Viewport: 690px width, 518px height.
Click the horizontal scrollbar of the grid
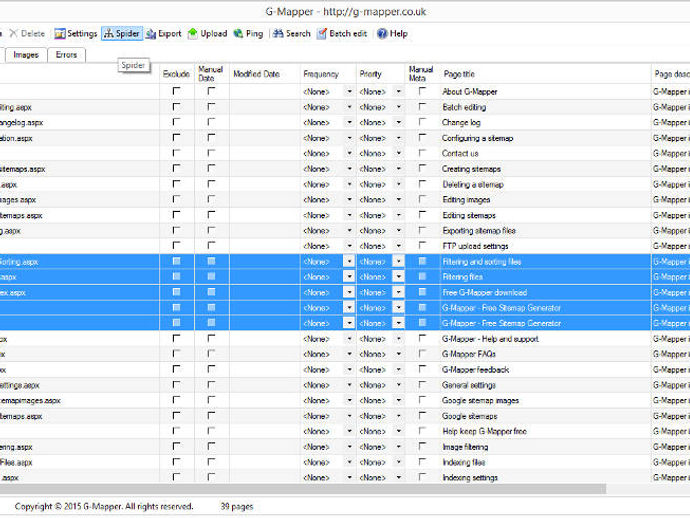(x=303, y=489)
